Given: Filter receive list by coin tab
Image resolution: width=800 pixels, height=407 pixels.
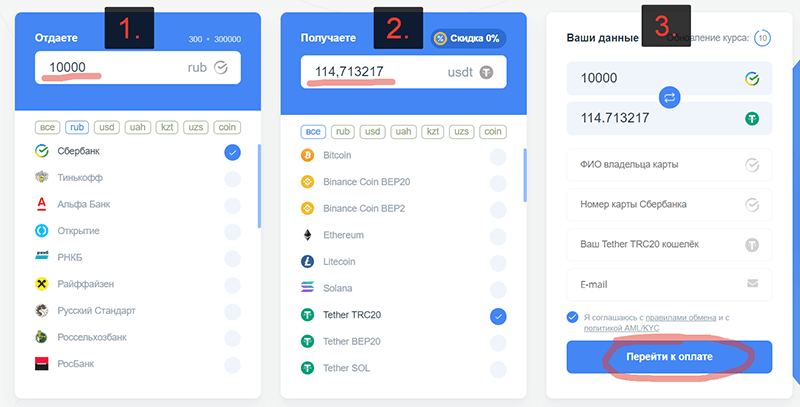Looking at the screenshot, I should pyautogui.click(x=492, y=132).
